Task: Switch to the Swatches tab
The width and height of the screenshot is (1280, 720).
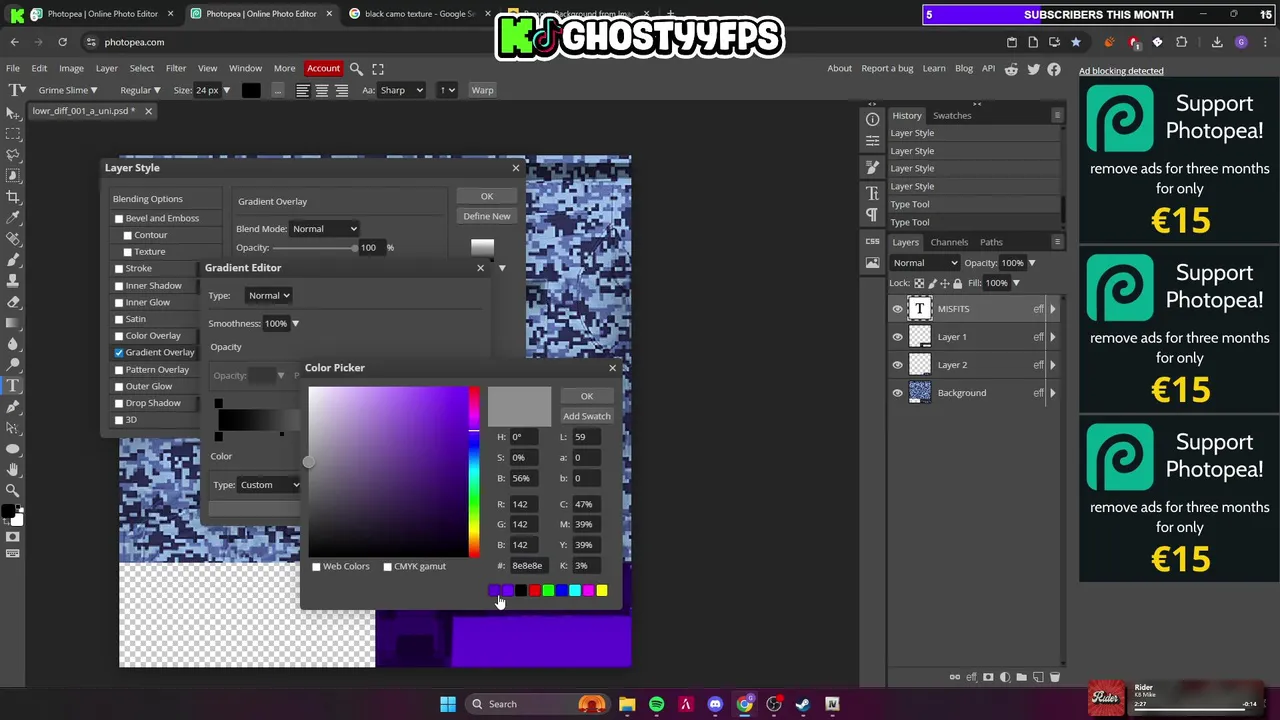Action: [952, 115]
